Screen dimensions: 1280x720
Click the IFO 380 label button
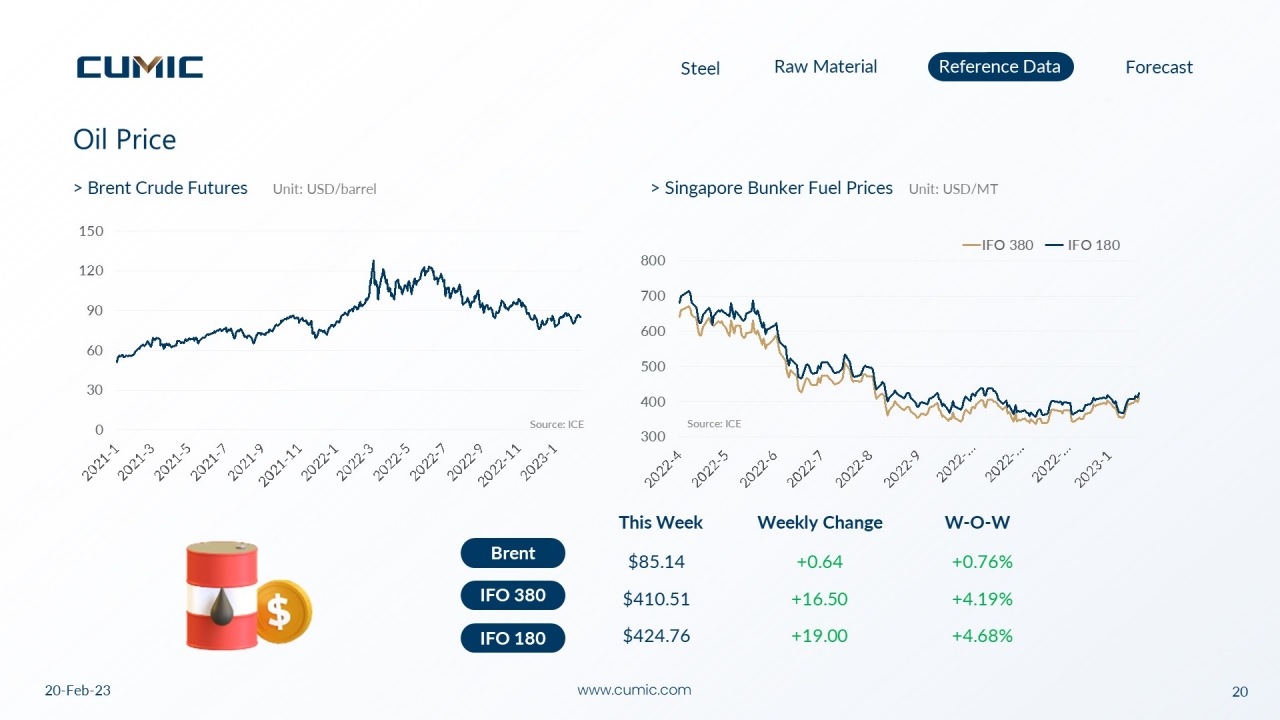513,595
